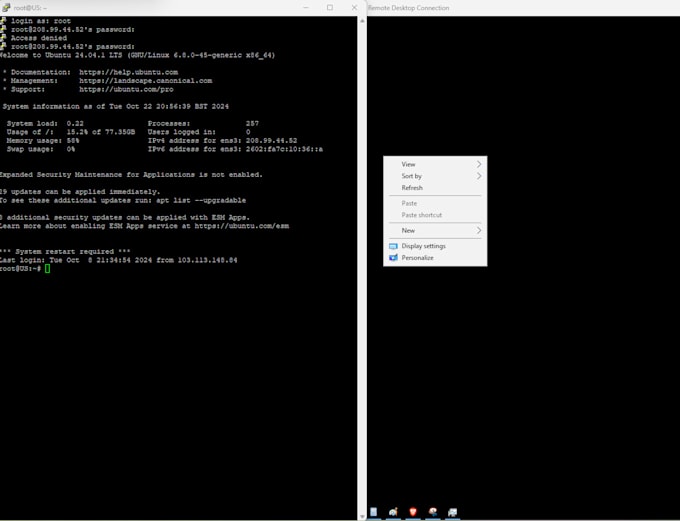Click the last login IP 103.113.148.84

click(207, 260)
